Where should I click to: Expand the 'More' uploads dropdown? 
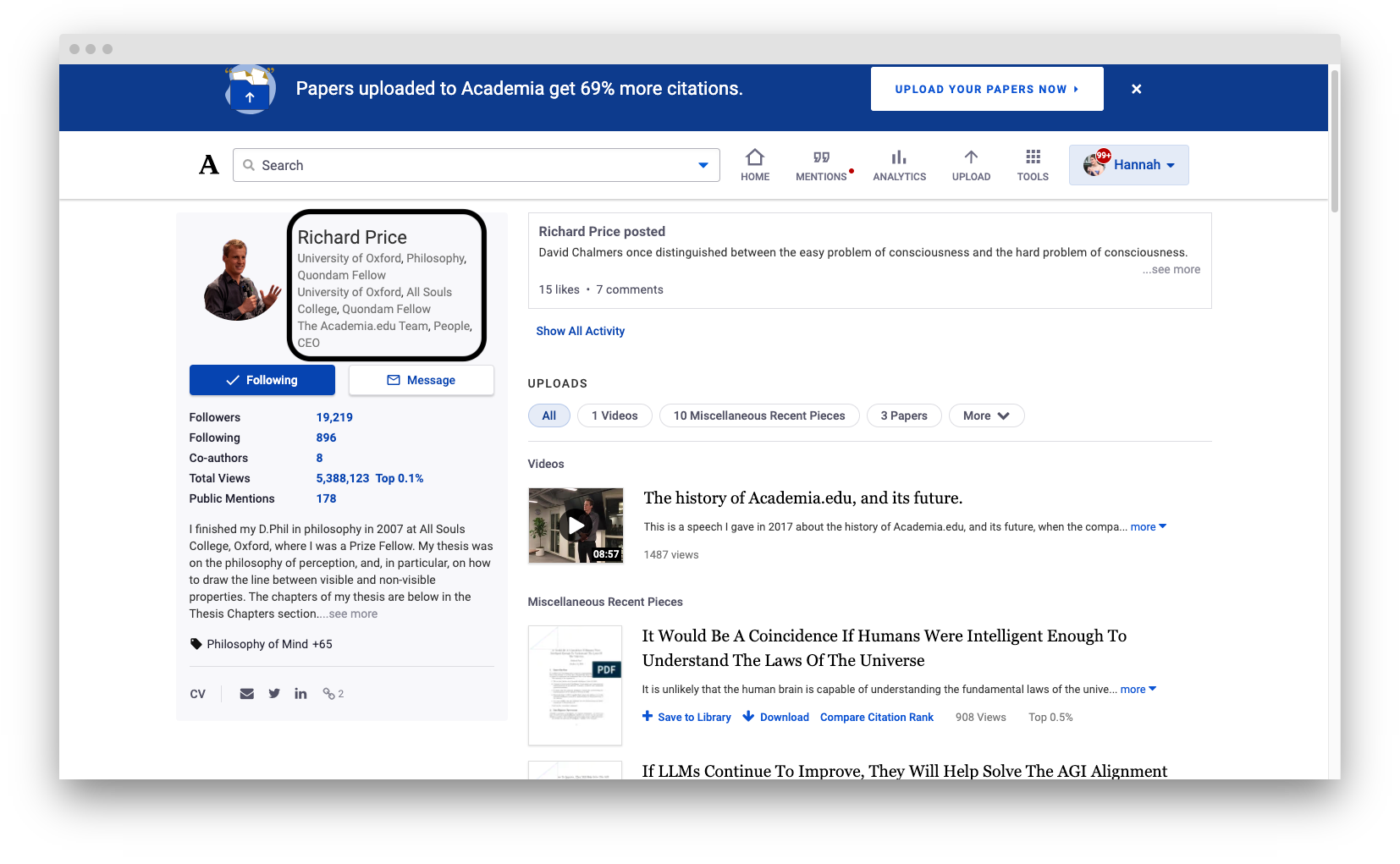986,415
